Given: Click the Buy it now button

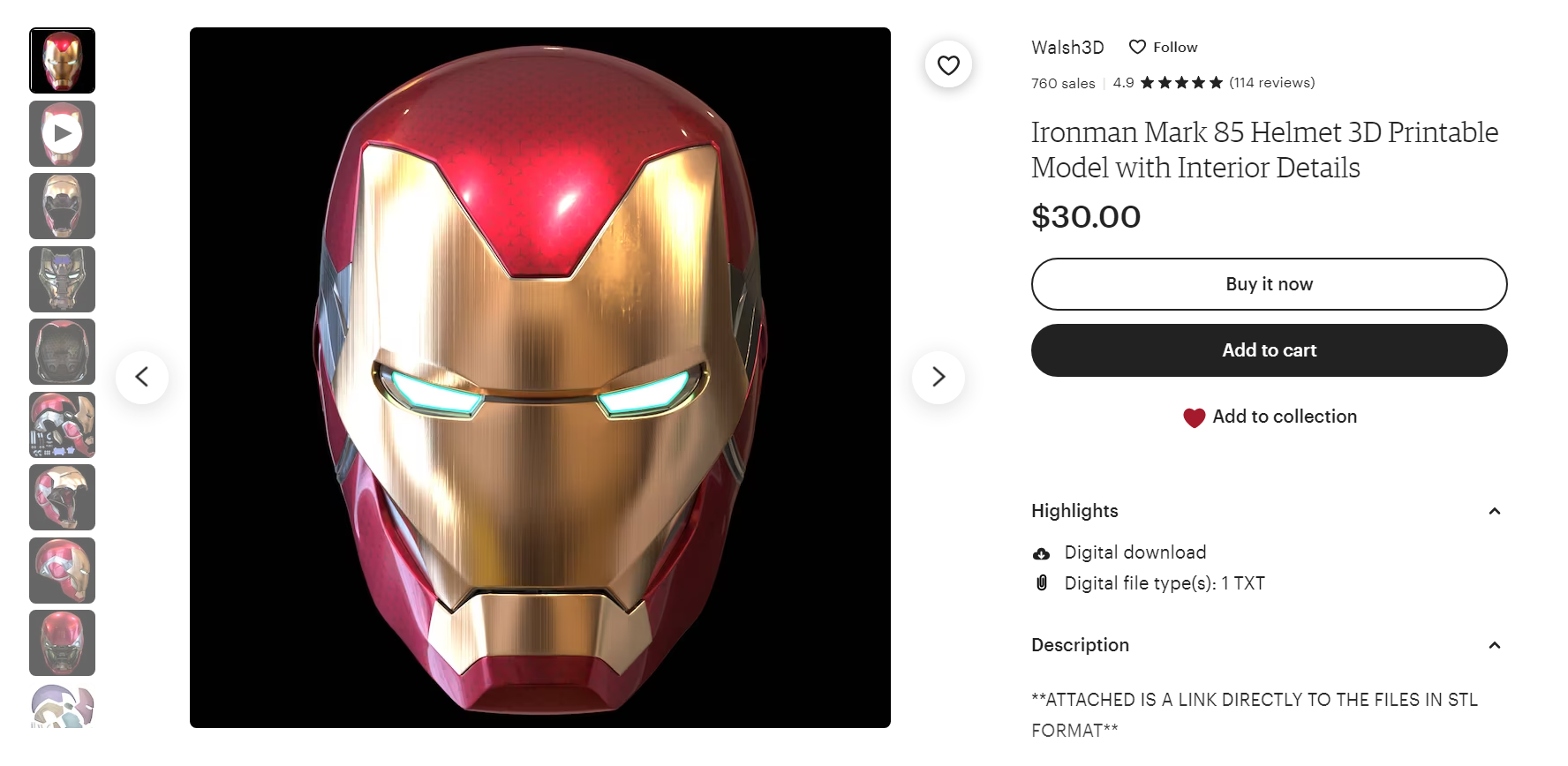Looking at the screenshot, I should (1269, 284).
